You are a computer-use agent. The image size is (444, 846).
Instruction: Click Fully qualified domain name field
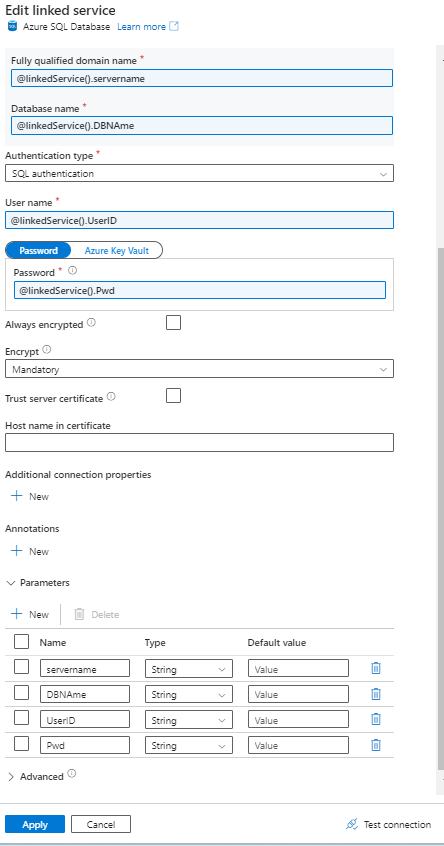[x=202, y=78]
